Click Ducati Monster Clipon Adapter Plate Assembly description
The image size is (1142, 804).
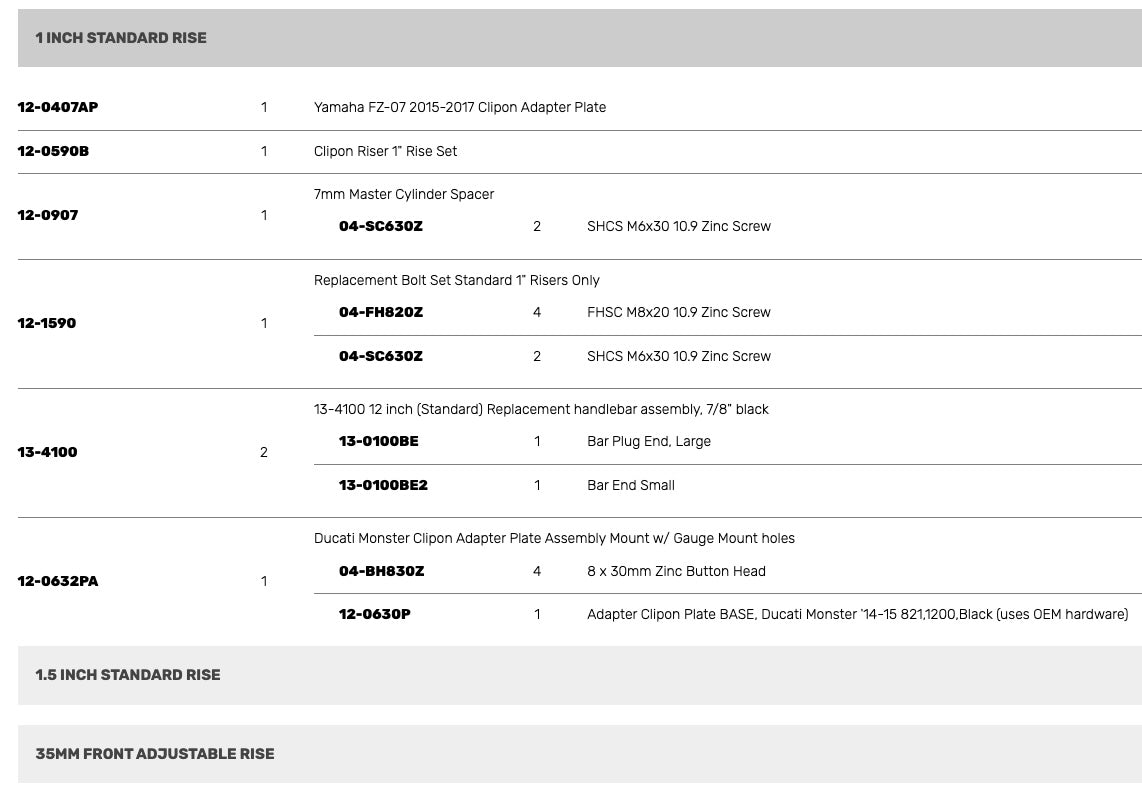[554, 538]
